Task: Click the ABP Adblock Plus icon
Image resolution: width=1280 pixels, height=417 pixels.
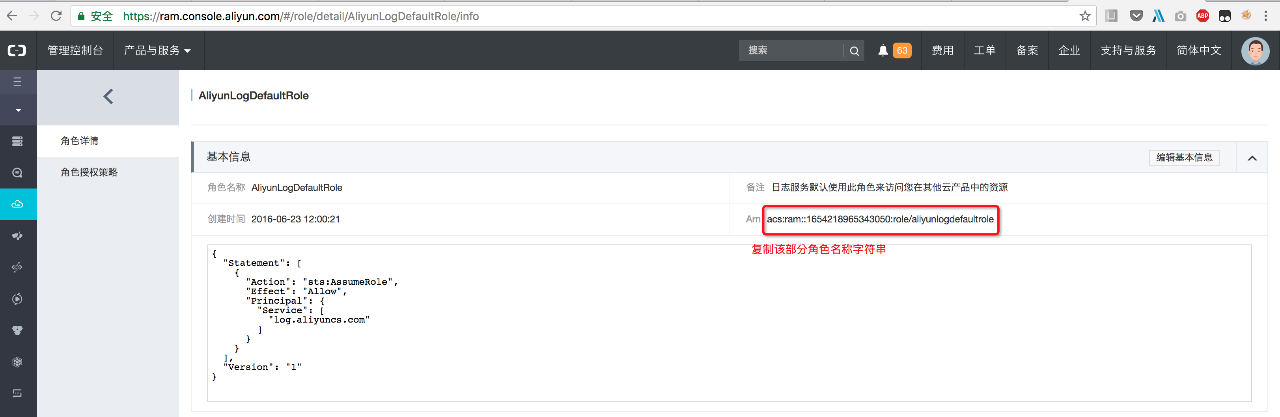Action: (x=1203, y=16)
